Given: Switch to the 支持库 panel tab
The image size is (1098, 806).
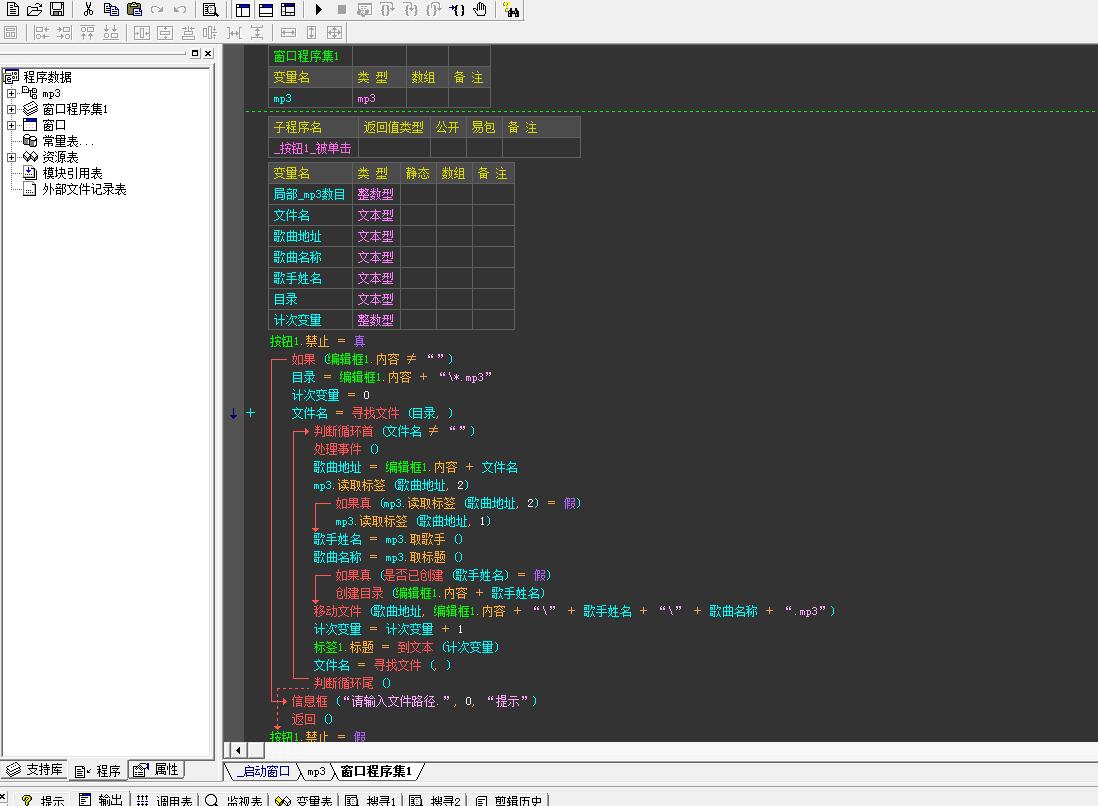Looking at the screenshot, I should point(35,770).
